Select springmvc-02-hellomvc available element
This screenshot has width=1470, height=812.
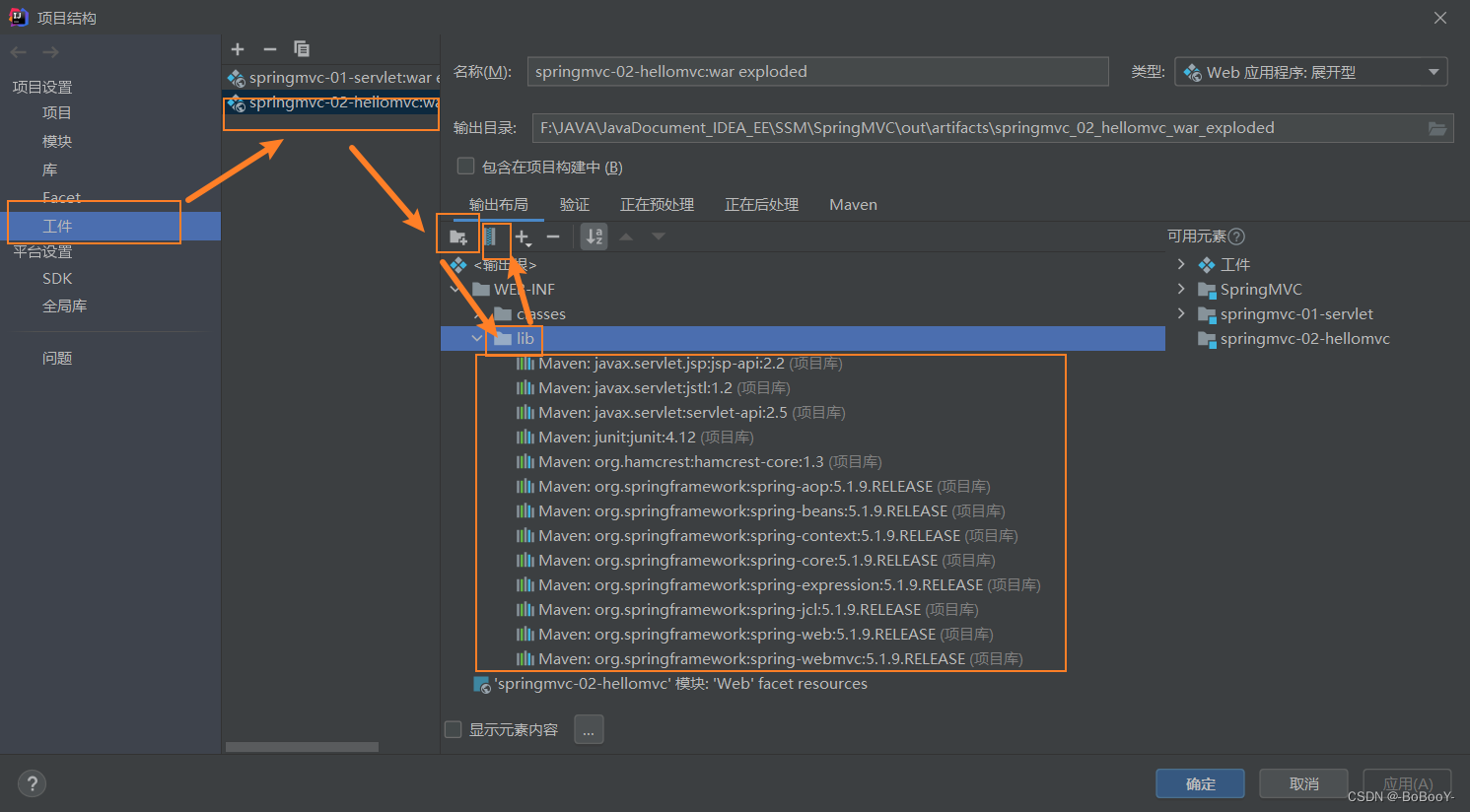click(1293, 339)
